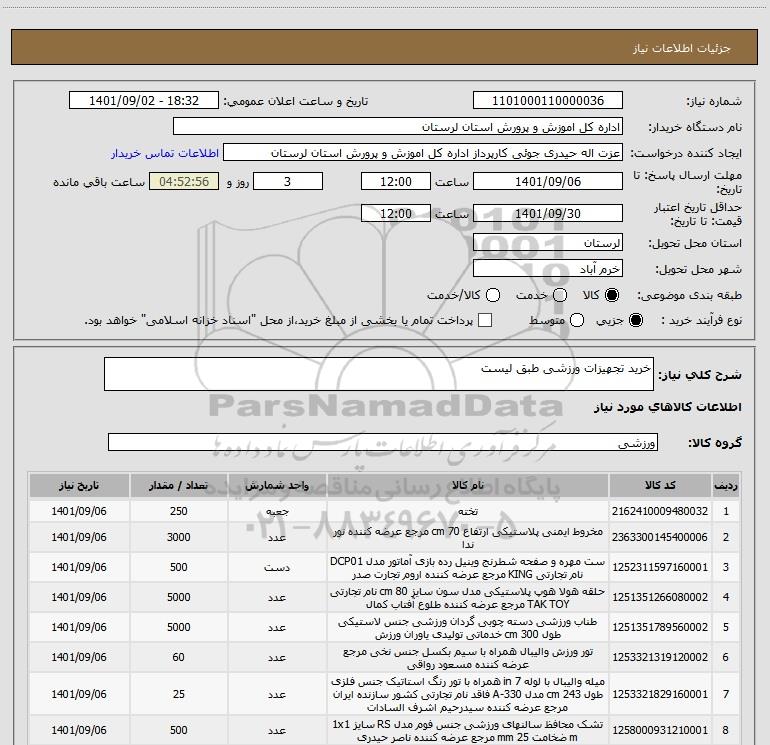Click quantity 3000 in row 2
Image resolution: width=770 pixels, height=745 pixels.
click(179, 537)
